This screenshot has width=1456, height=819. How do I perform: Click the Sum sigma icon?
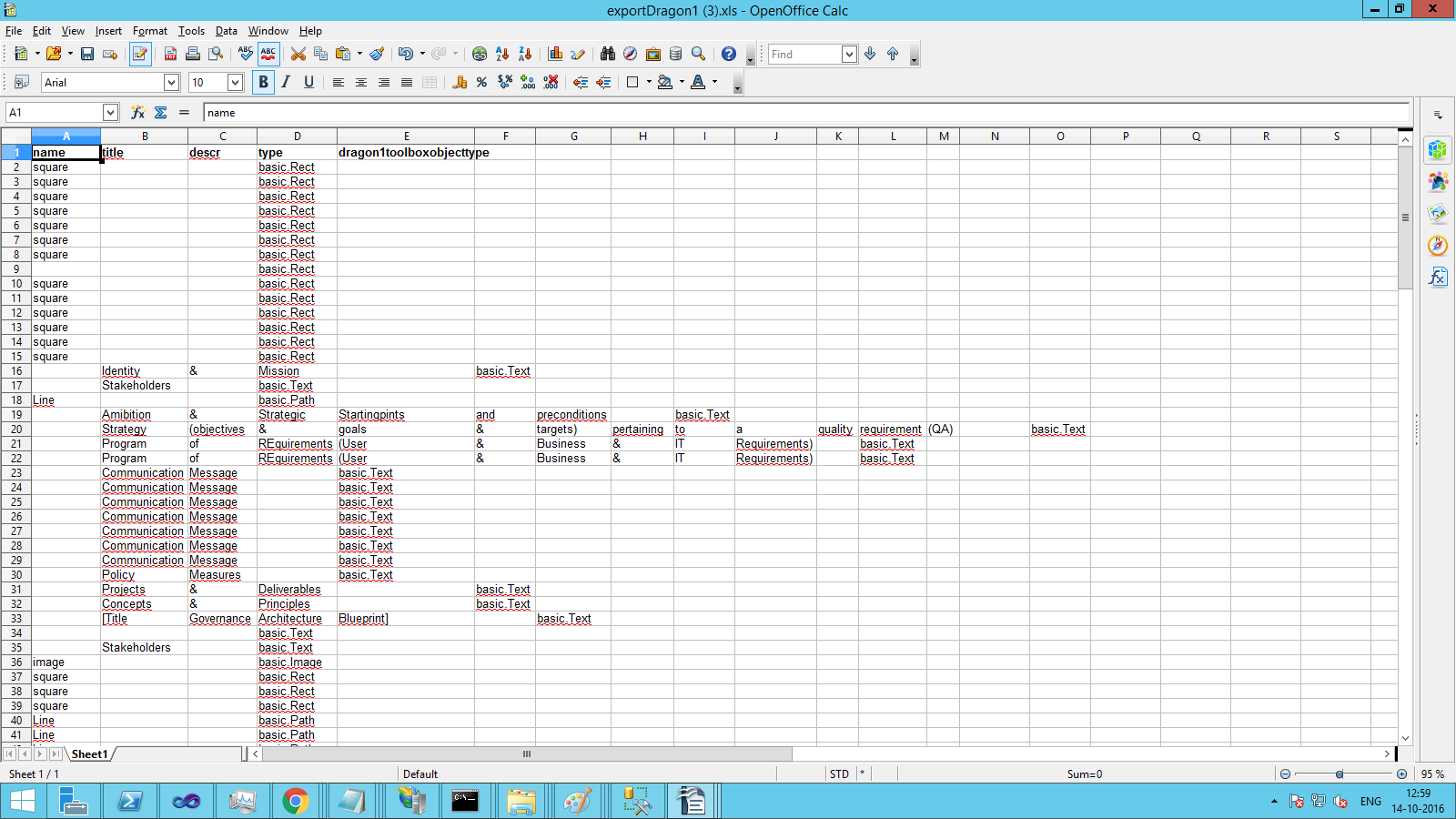(x=161, y=113)
